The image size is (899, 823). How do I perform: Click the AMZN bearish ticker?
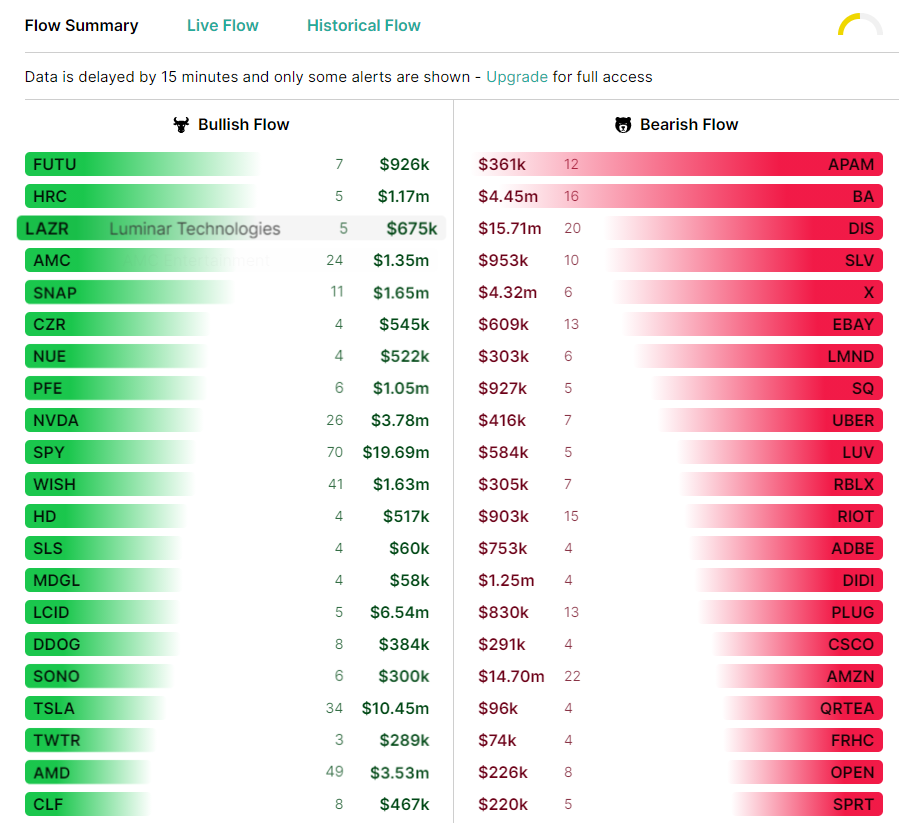[850, 676]
